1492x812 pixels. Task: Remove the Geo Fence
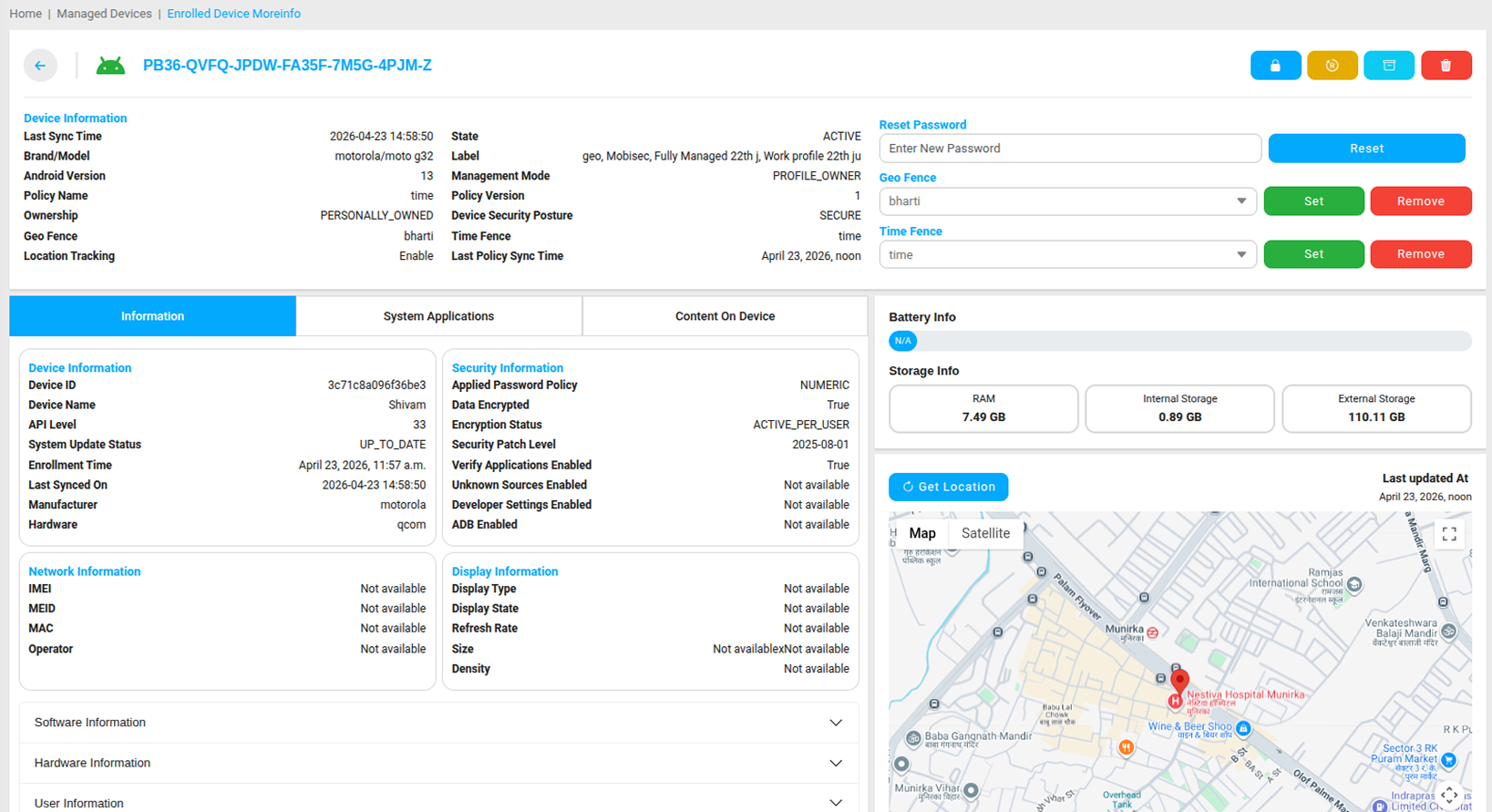(x=1421, y=201)
